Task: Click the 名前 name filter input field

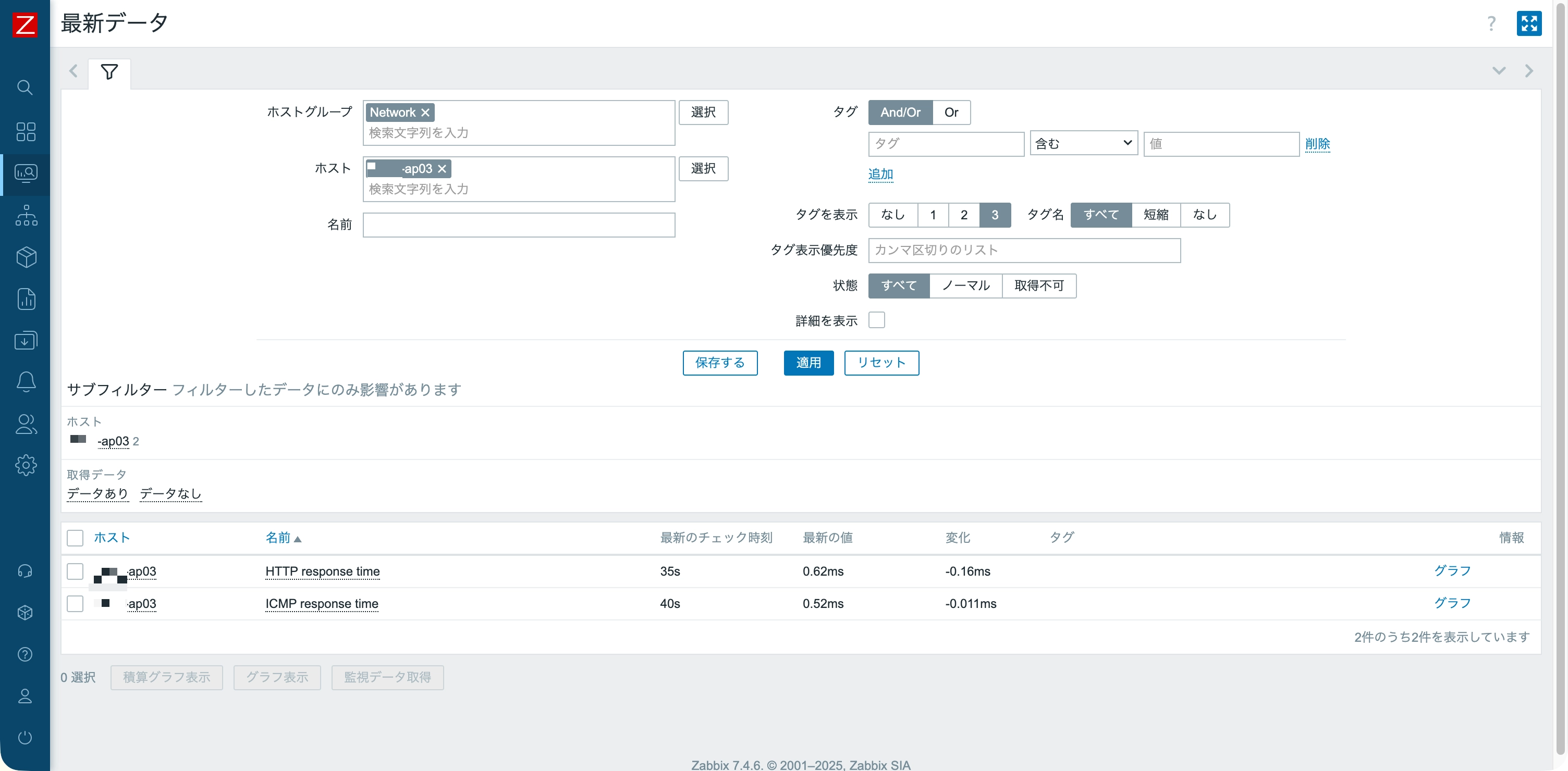Action: 519,225
